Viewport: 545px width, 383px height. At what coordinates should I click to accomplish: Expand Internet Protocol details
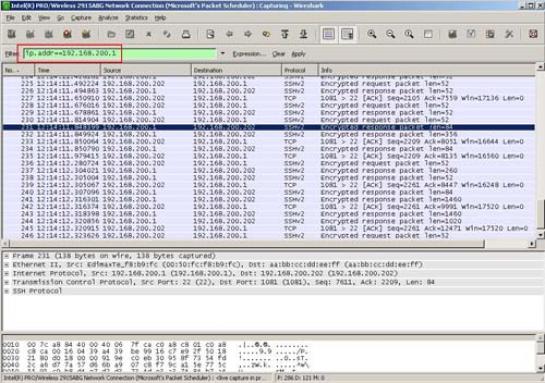(x=7, y=273)
